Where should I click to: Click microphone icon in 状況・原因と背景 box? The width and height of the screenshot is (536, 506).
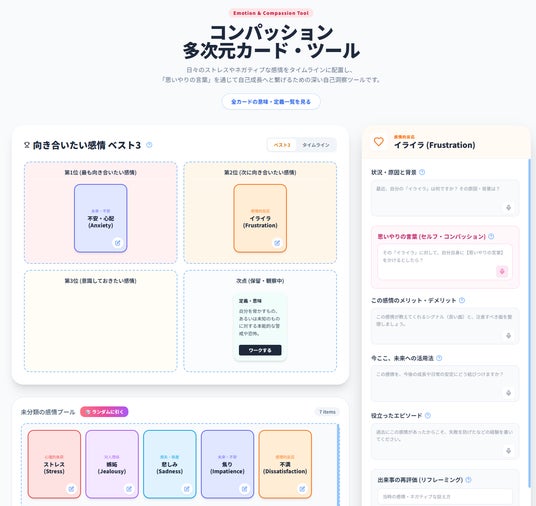508,208
